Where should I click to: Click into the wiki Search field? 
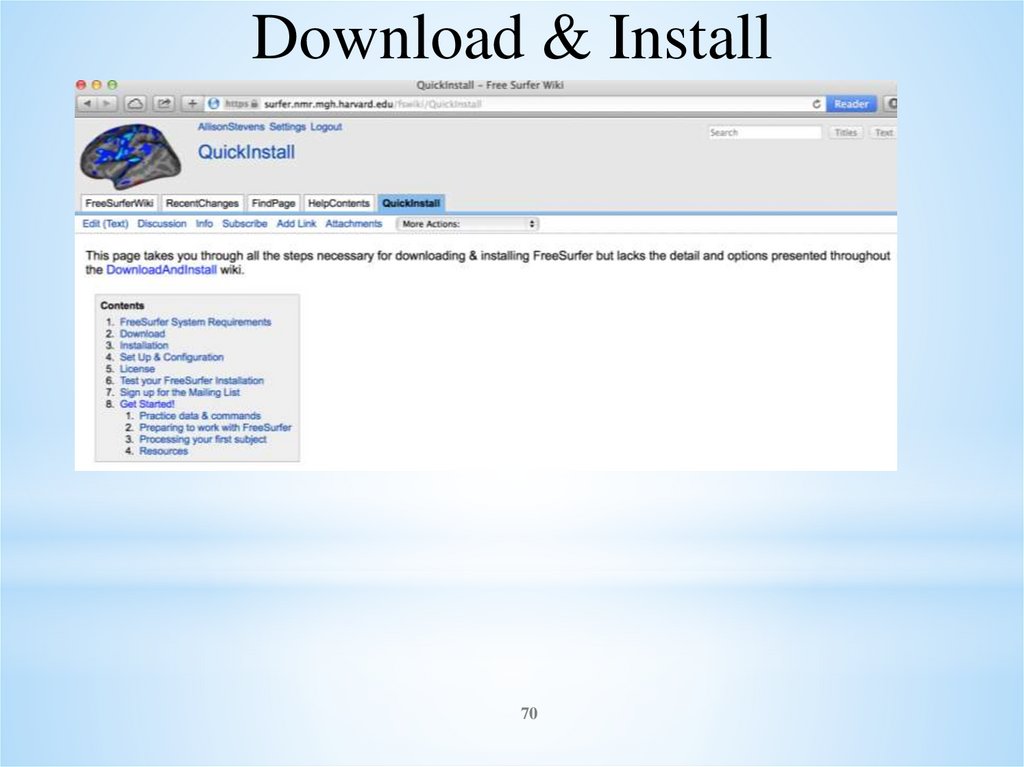[x=765, y=133]
